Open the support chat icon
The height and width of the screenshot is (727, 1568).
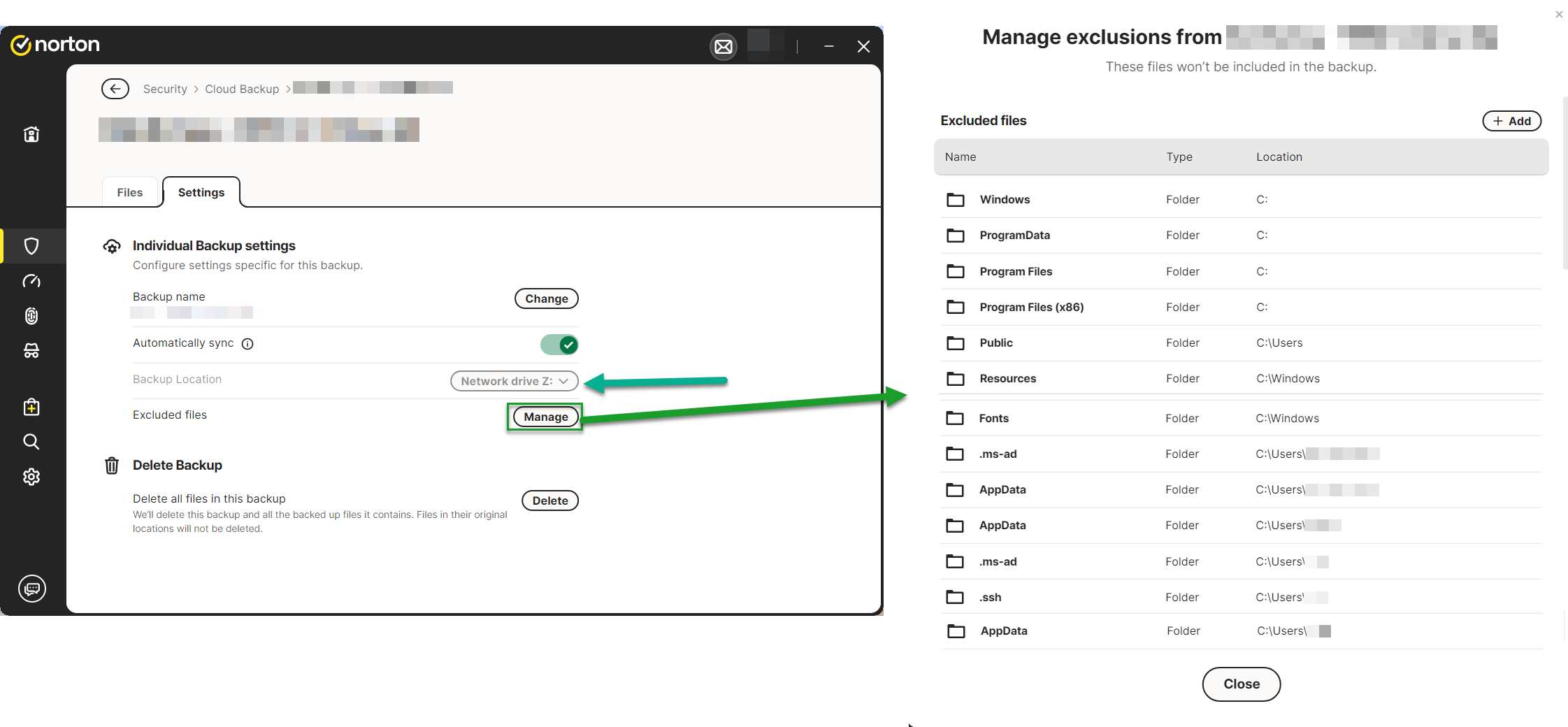(x=32, y=589)
